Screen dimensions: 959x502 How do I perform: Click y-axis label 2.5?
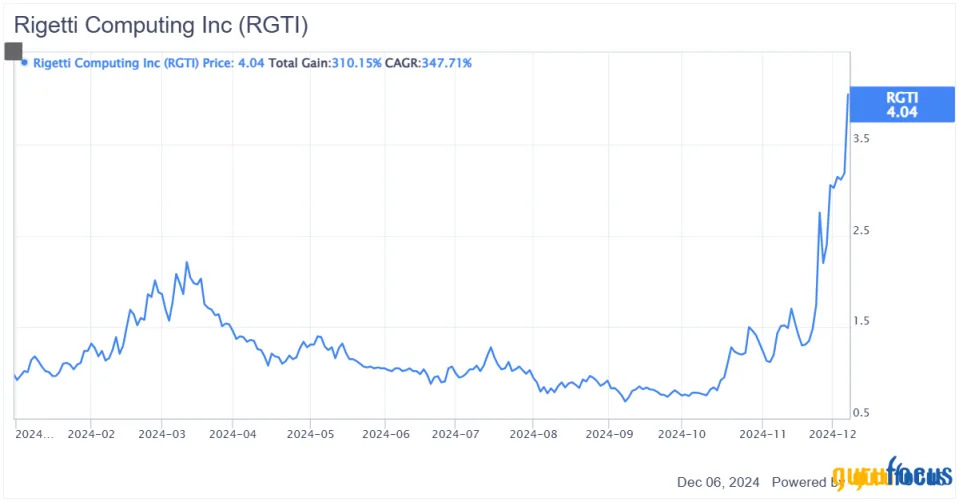click(x=861, y=231)
